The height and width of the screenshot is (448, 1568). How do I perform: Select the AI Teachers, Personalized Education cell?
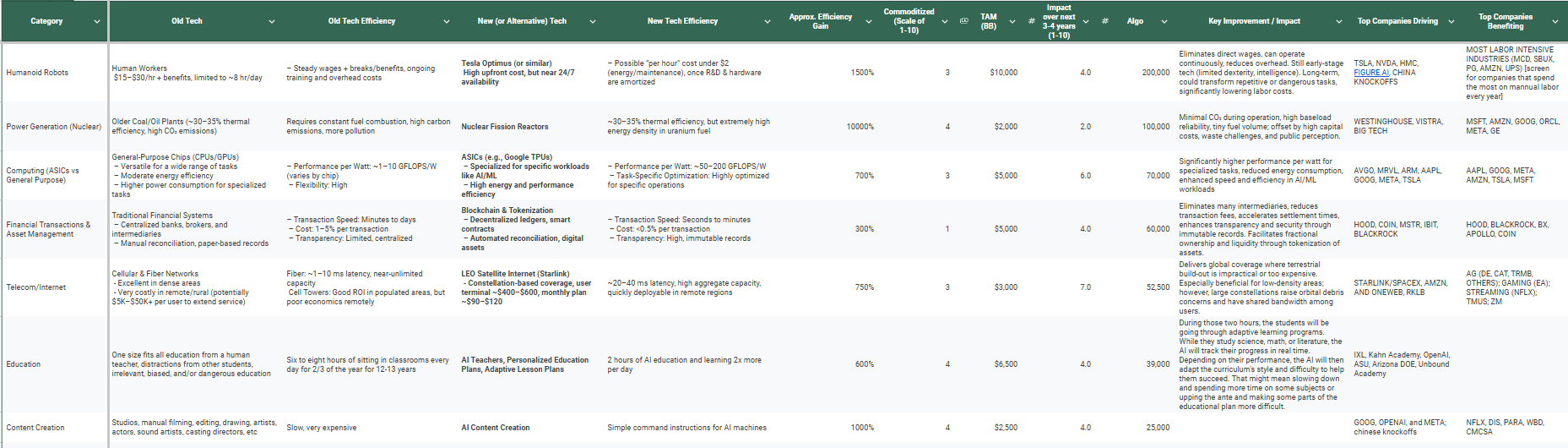[530, 364]
